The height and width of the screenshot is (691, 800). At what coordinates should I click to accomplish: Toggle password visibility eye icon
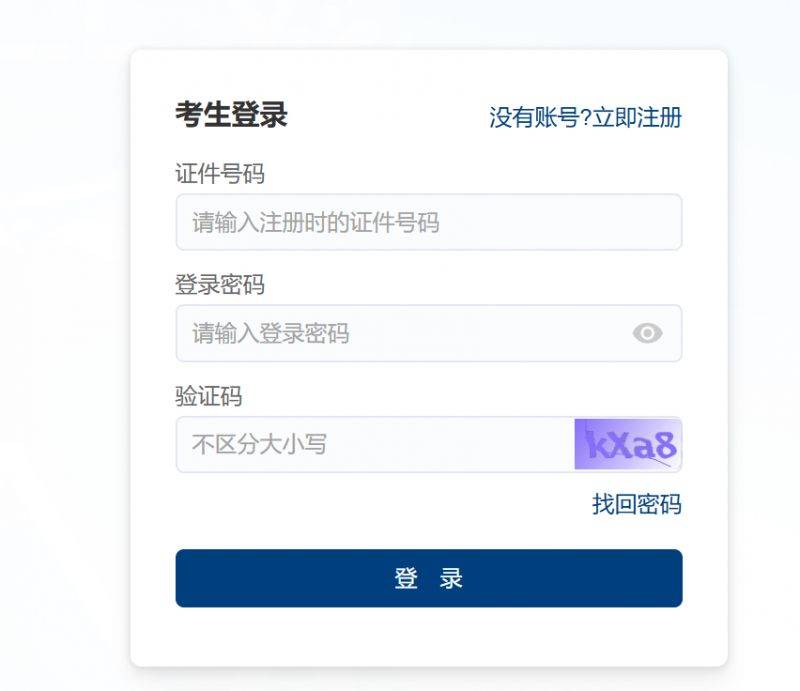point(647,333)
